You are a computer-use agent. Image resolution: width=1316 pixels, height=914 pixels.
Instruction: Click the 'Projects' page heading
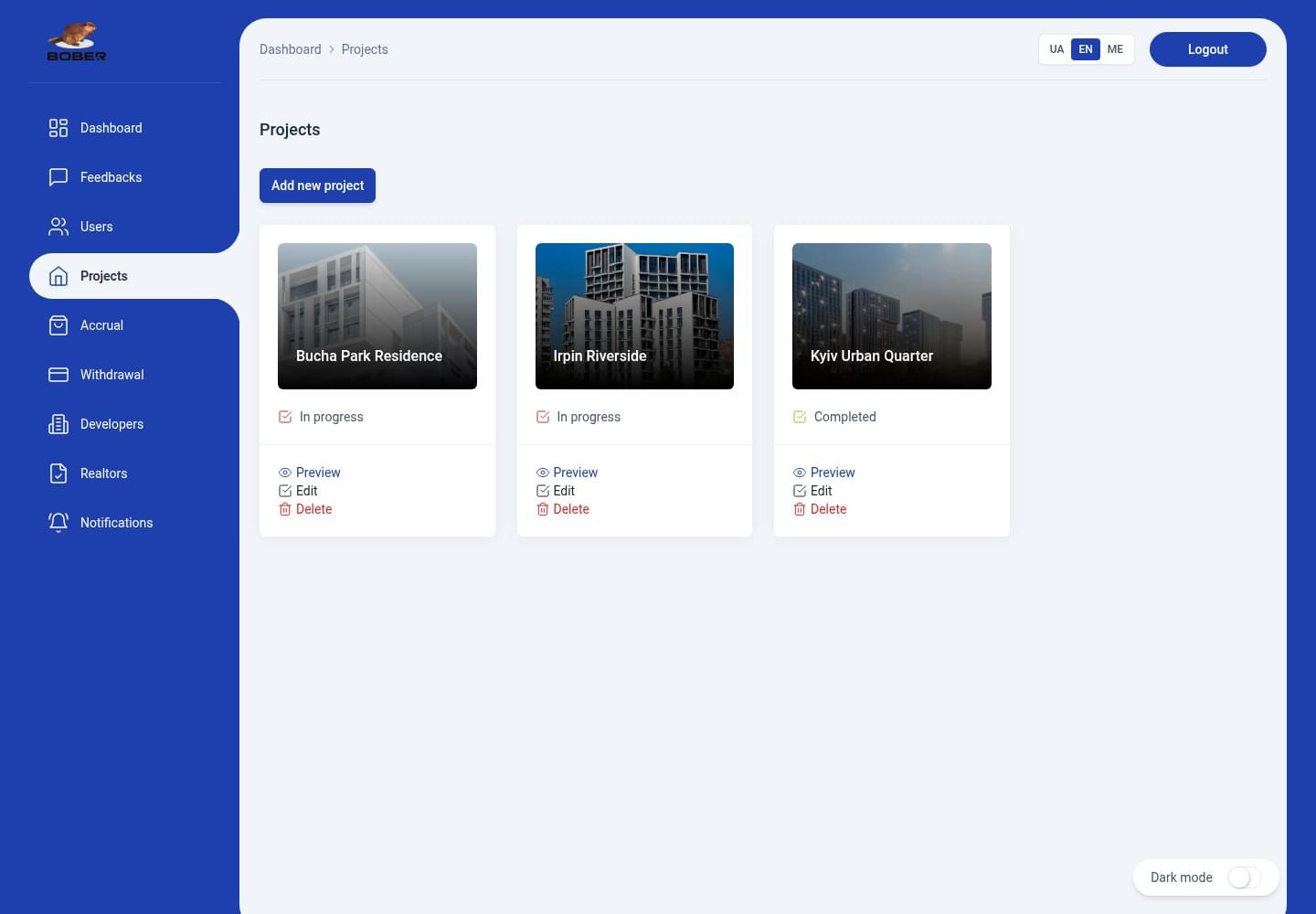(x=290, y=130)
